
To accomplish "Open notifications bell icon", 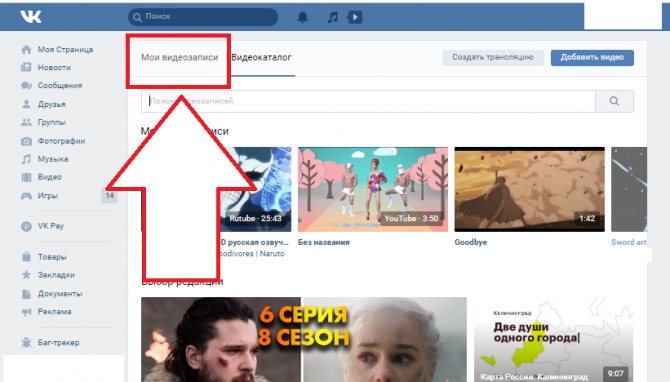I will click(x=303, y=17).
